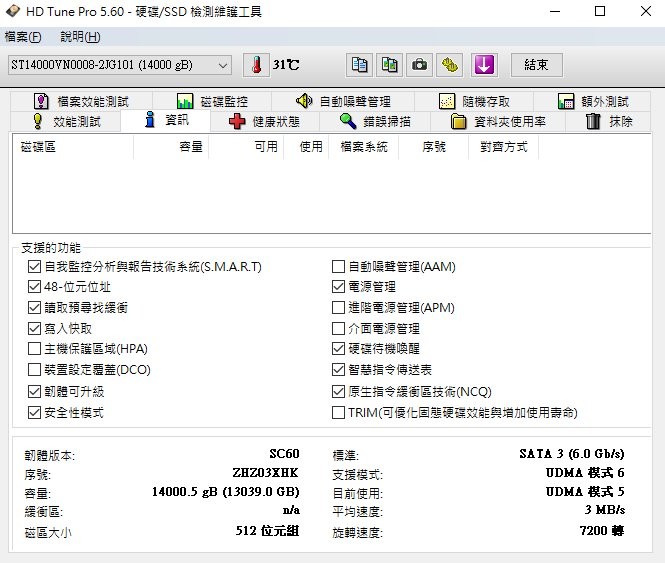Click the camera save screenshot icon
This screenshot has height=563, width=665.
[421, 65]
